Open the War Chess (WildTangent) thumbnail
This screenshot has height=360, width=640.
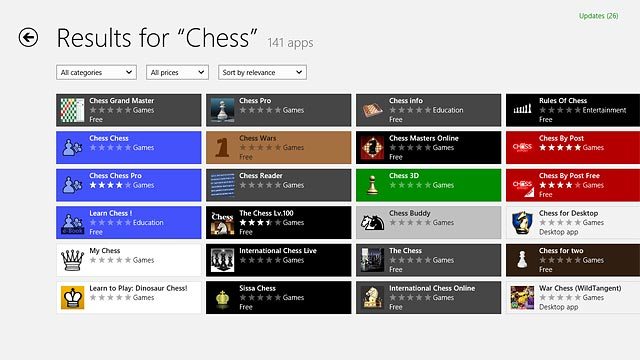click(x=522, y=298)
